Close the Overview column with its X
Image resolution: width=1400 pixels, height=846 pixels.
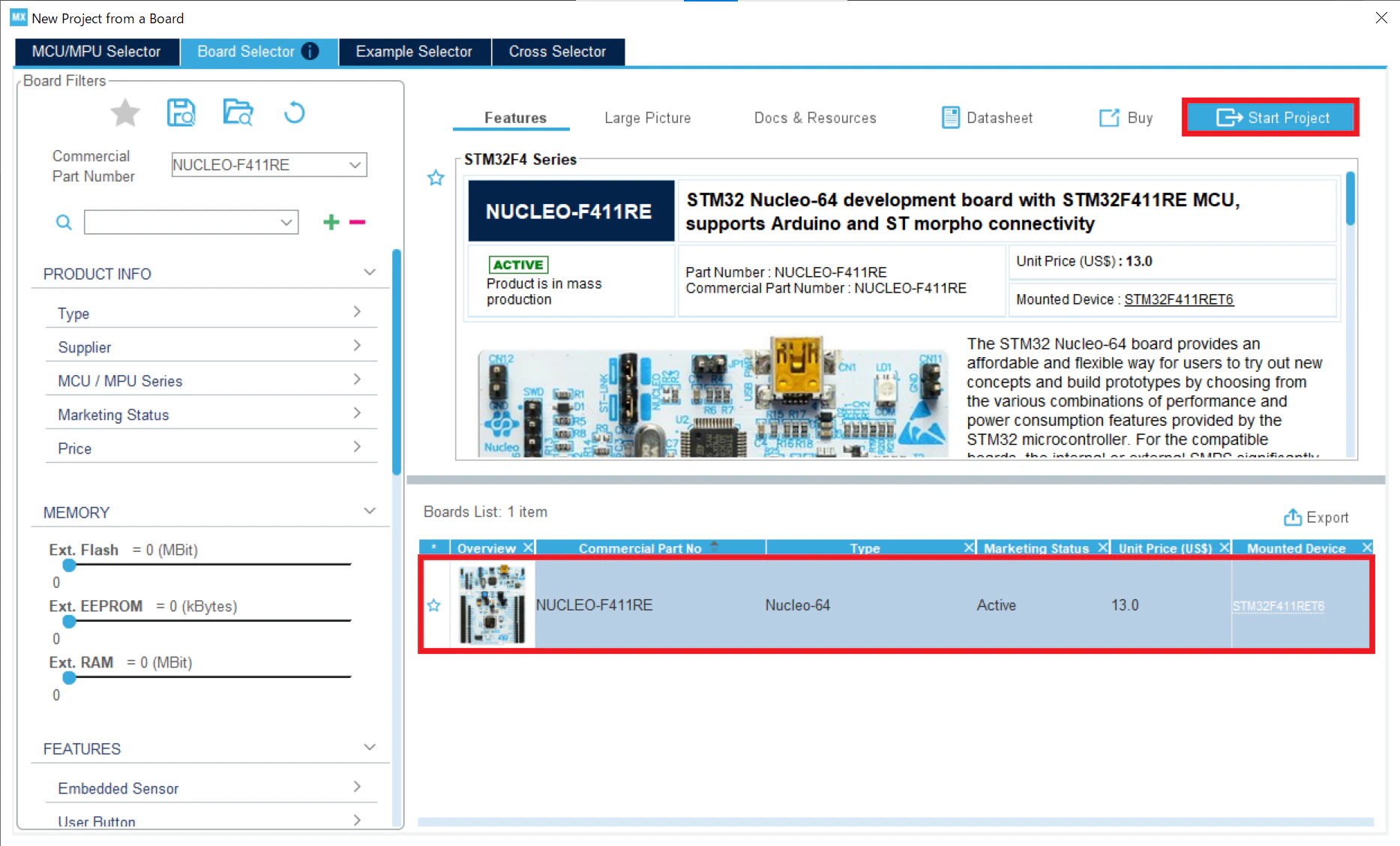pos(528,547)
